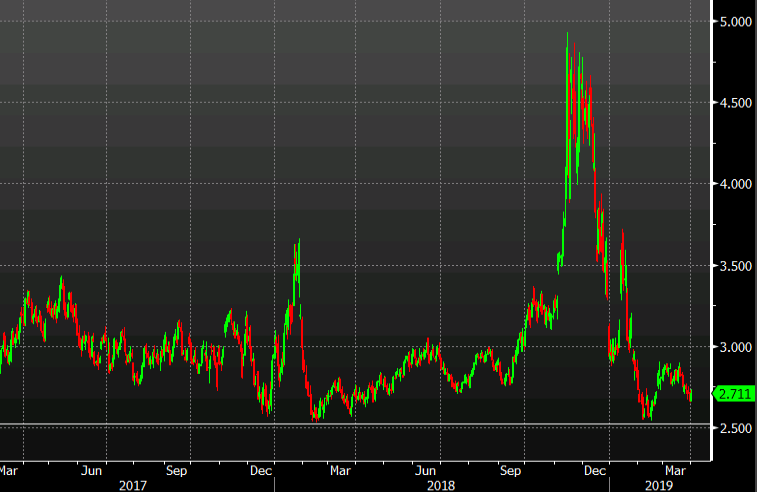This screenshot has width=757, height=492.
Task: Click the Sep label in 2017
Action: pos(176,469)
